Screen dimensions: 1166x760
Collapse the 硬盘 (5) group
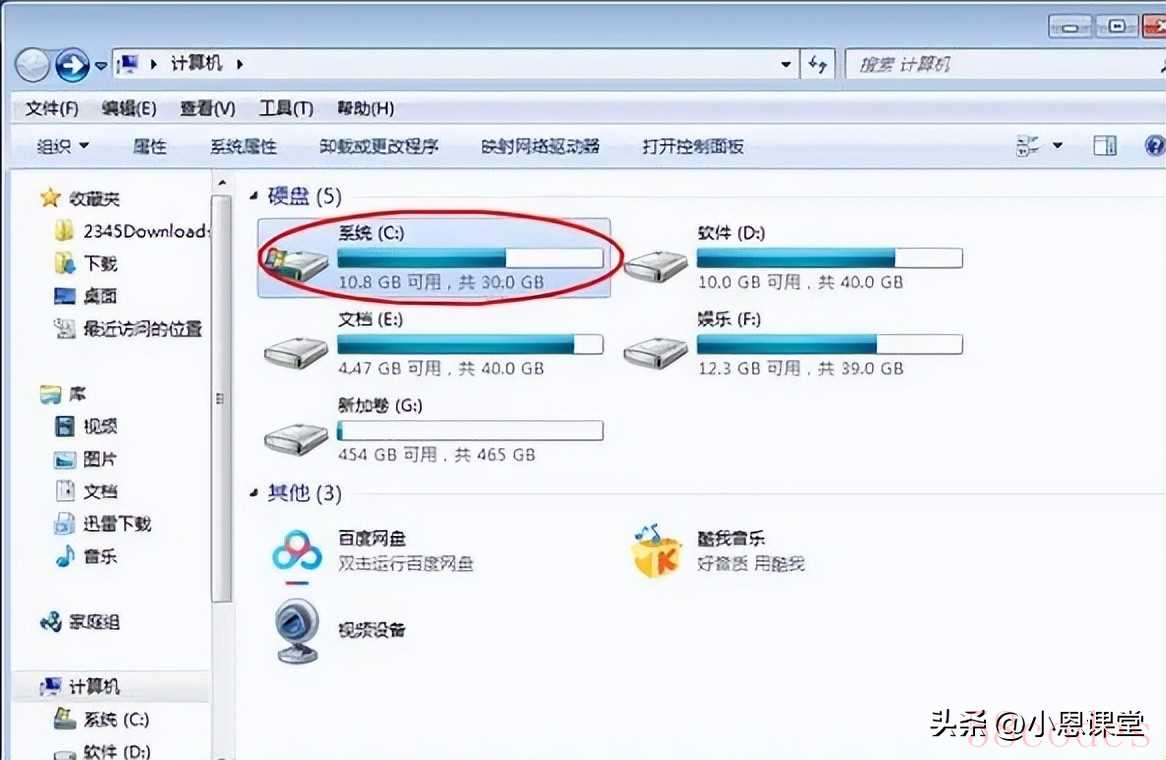click(x=254, y=196)
